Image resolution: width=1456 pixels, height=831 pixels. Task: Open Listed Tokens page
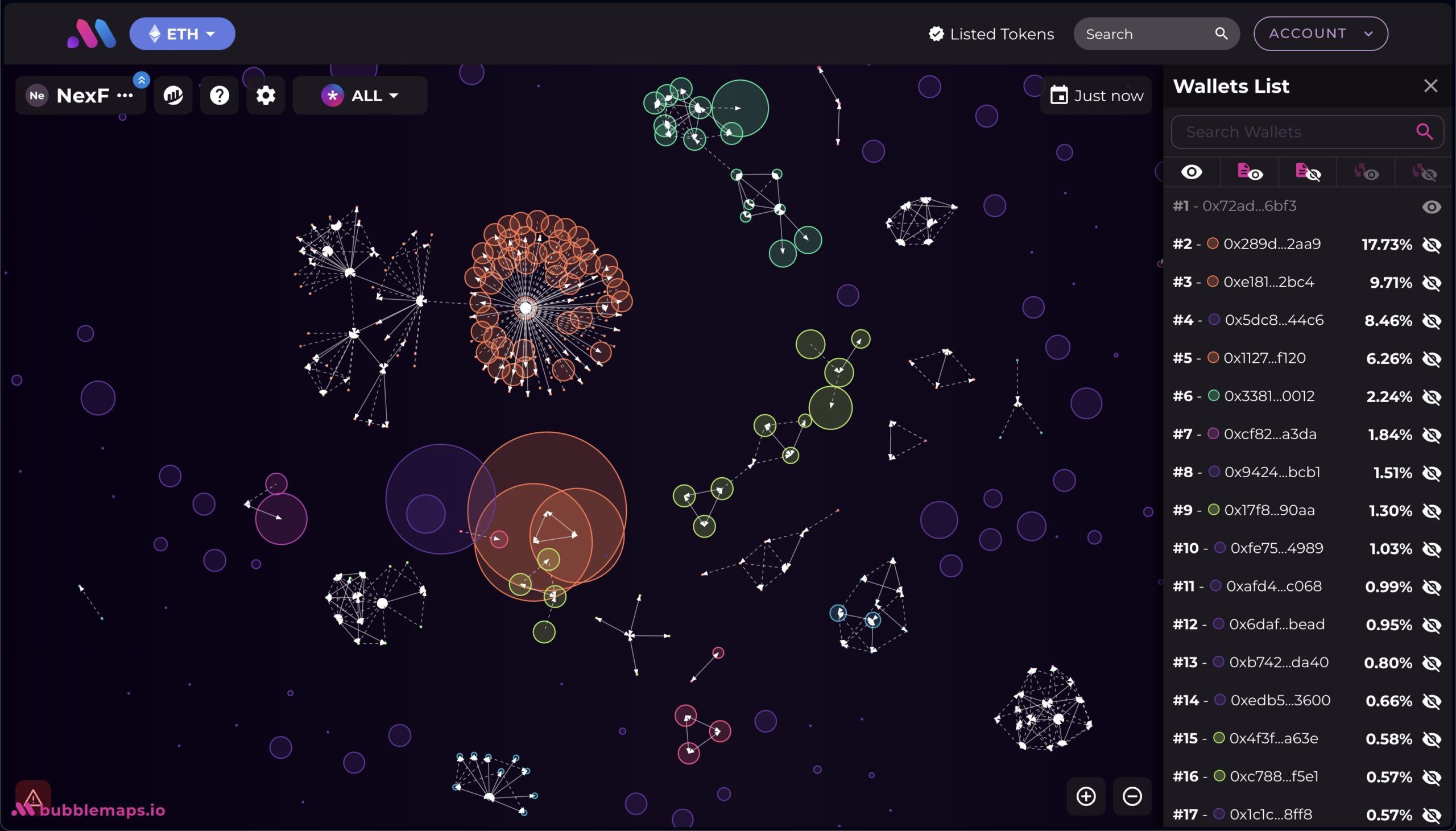tap(991, 34)
